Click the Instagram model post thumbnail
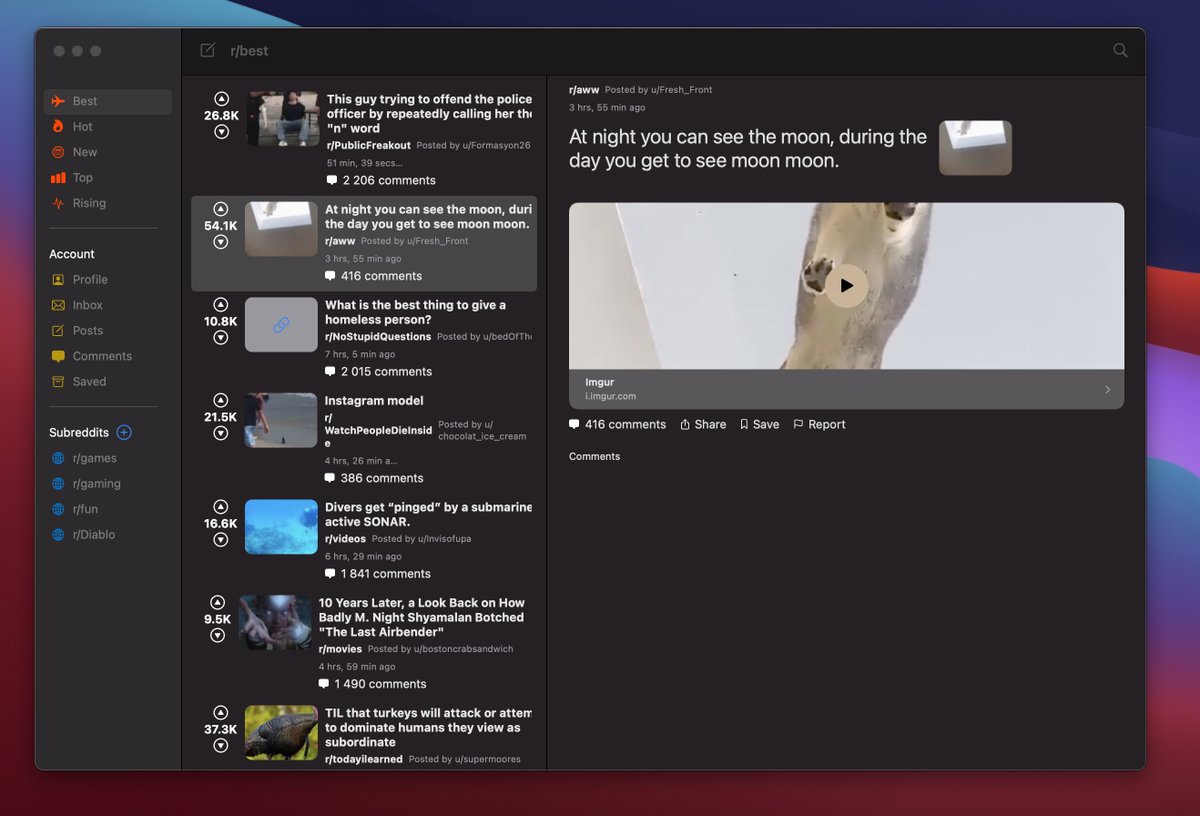 (x=281, y=420)
